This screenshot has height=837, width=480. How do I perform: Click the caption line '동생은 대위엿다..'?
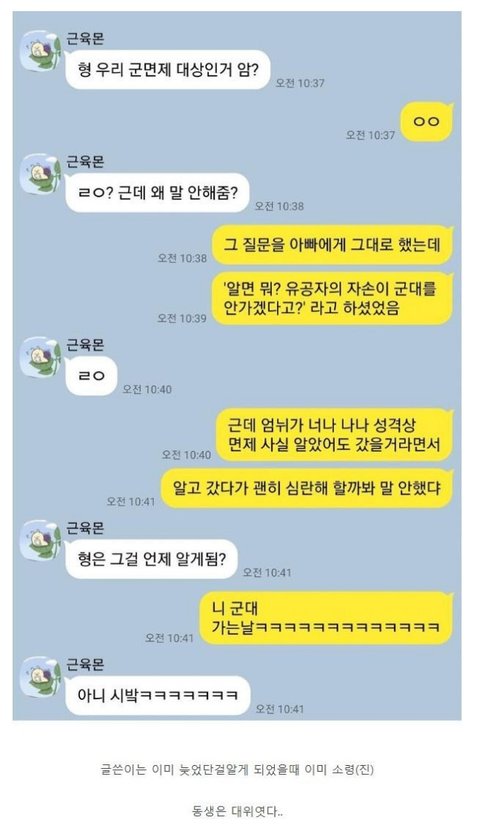pos(237,812)
